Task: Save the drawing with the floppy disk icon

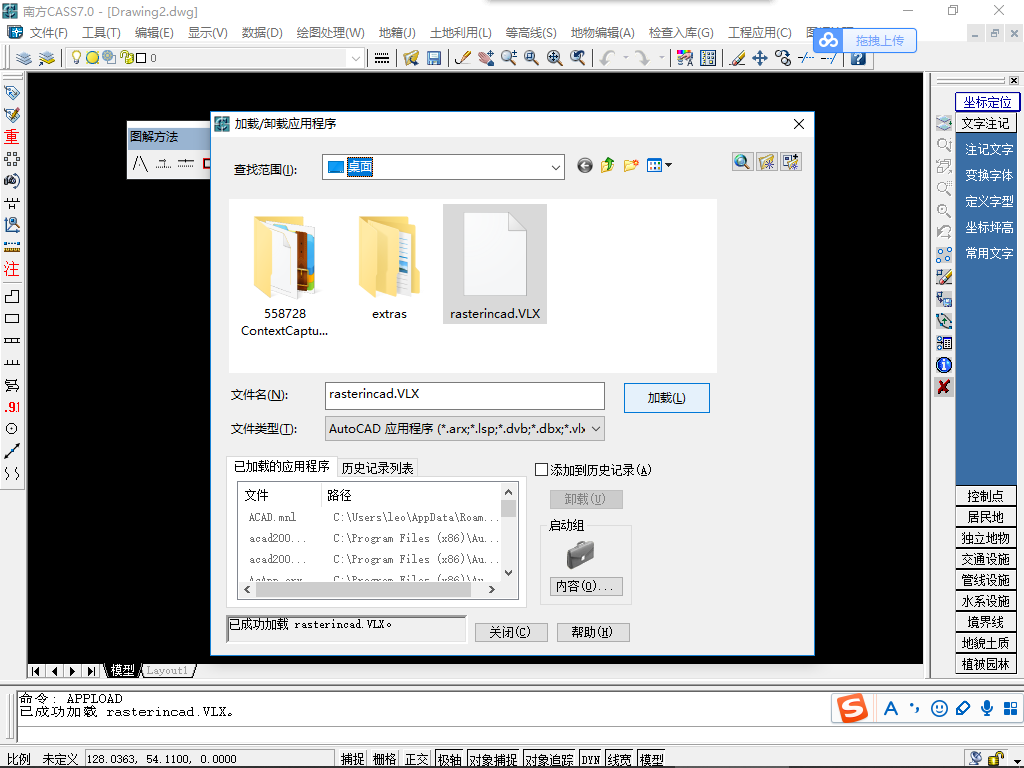Action: click(x=434, y=58)
